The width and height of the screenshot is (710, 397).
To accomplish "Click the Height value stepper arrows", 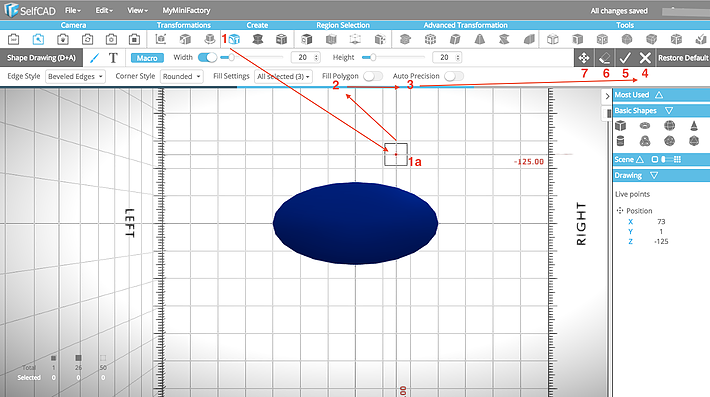I will 458,57.
